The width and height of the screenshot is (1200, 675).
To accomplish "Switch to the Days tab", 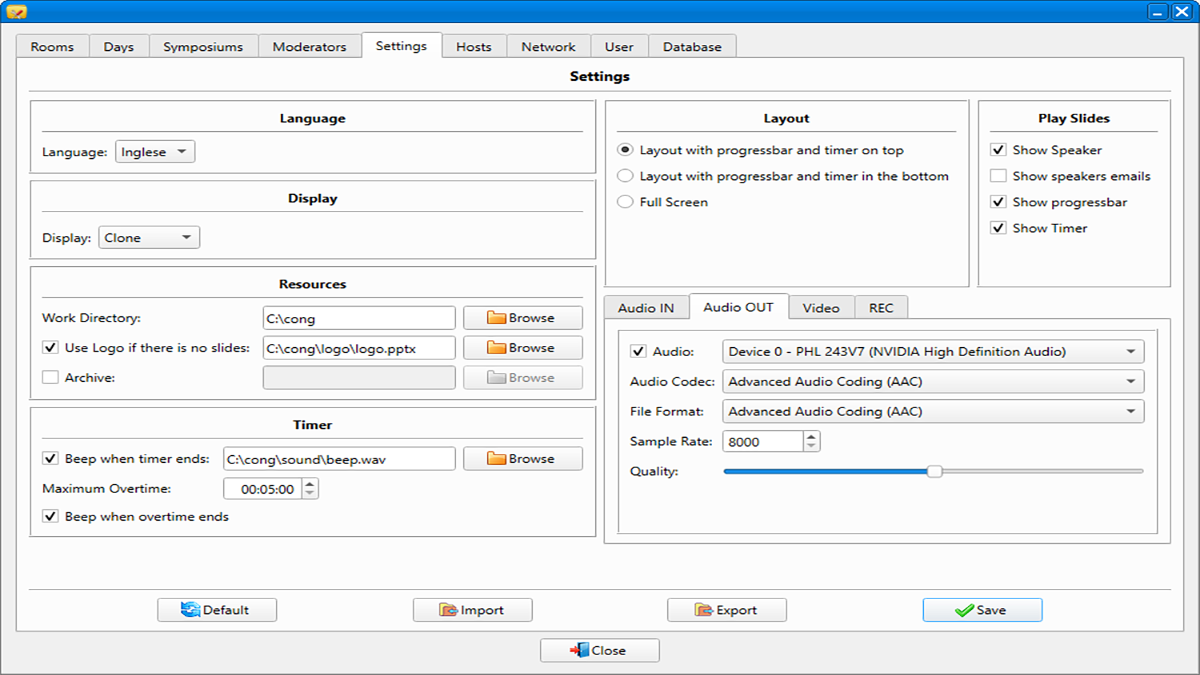I will (119, 47).
